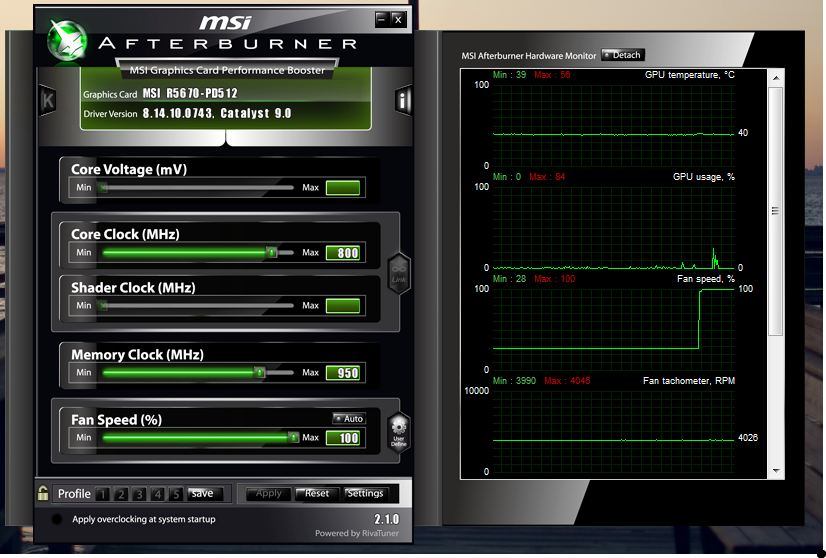Edit the Memory Clock value field 950
The image size is (826, 558).
pos(343,373)
